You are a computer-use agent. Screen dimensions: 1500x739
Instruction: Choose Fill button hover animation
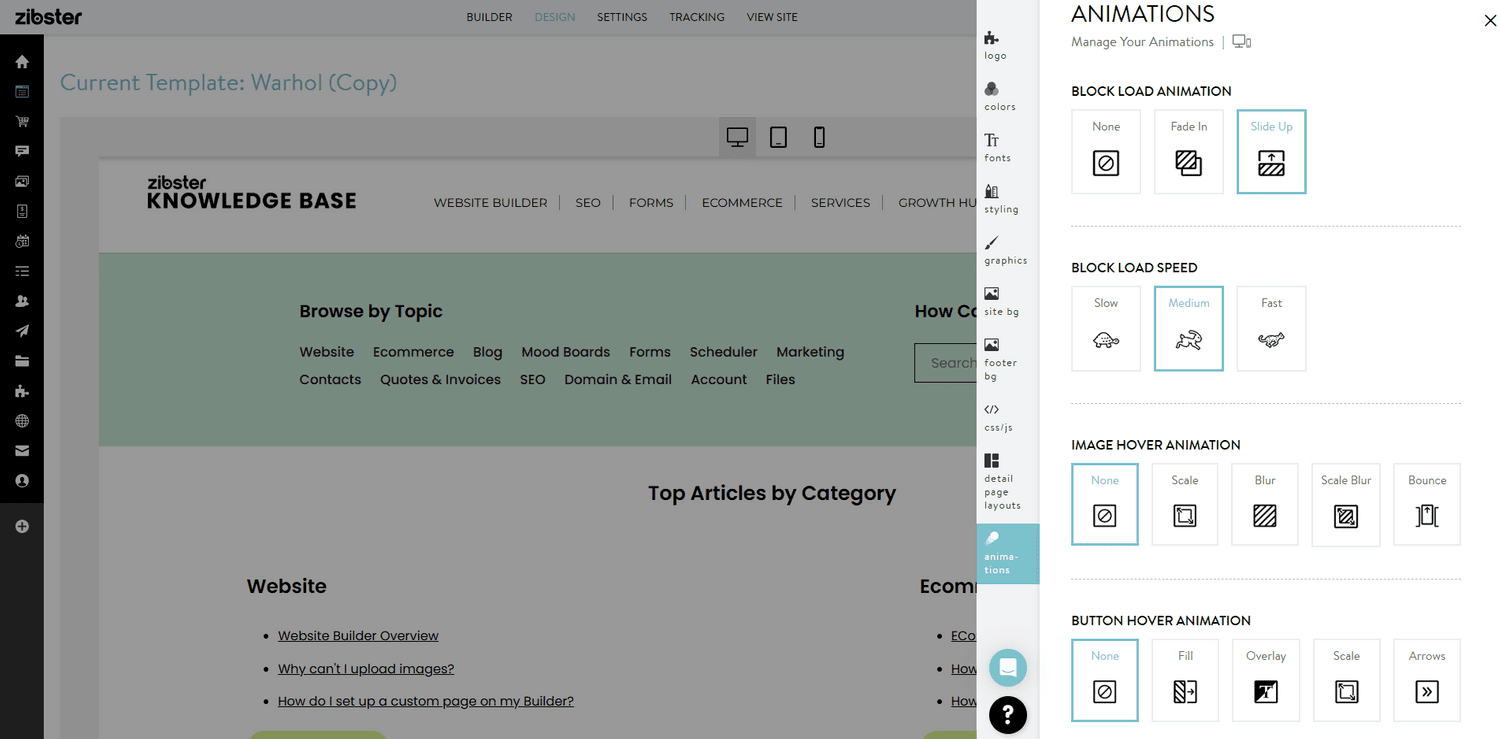pyautogui.click(x=1185, y=680)
